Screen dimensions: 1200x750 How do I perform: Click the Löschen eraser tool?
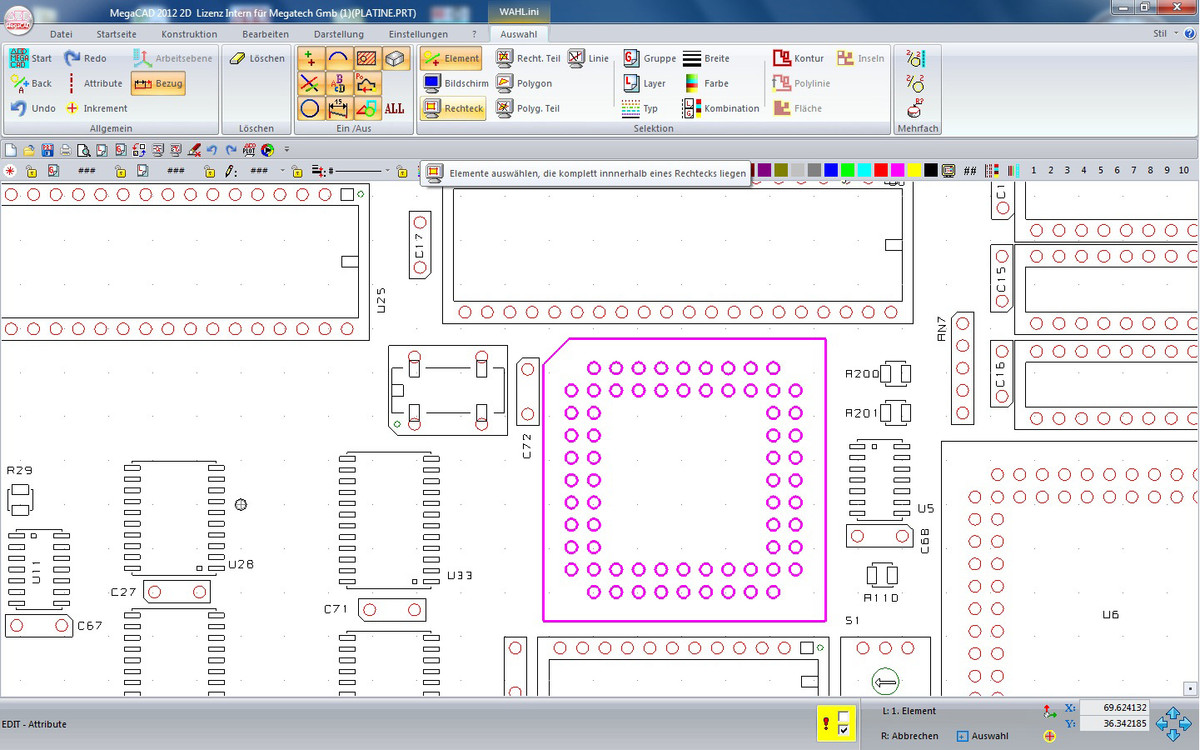(257, 58)
